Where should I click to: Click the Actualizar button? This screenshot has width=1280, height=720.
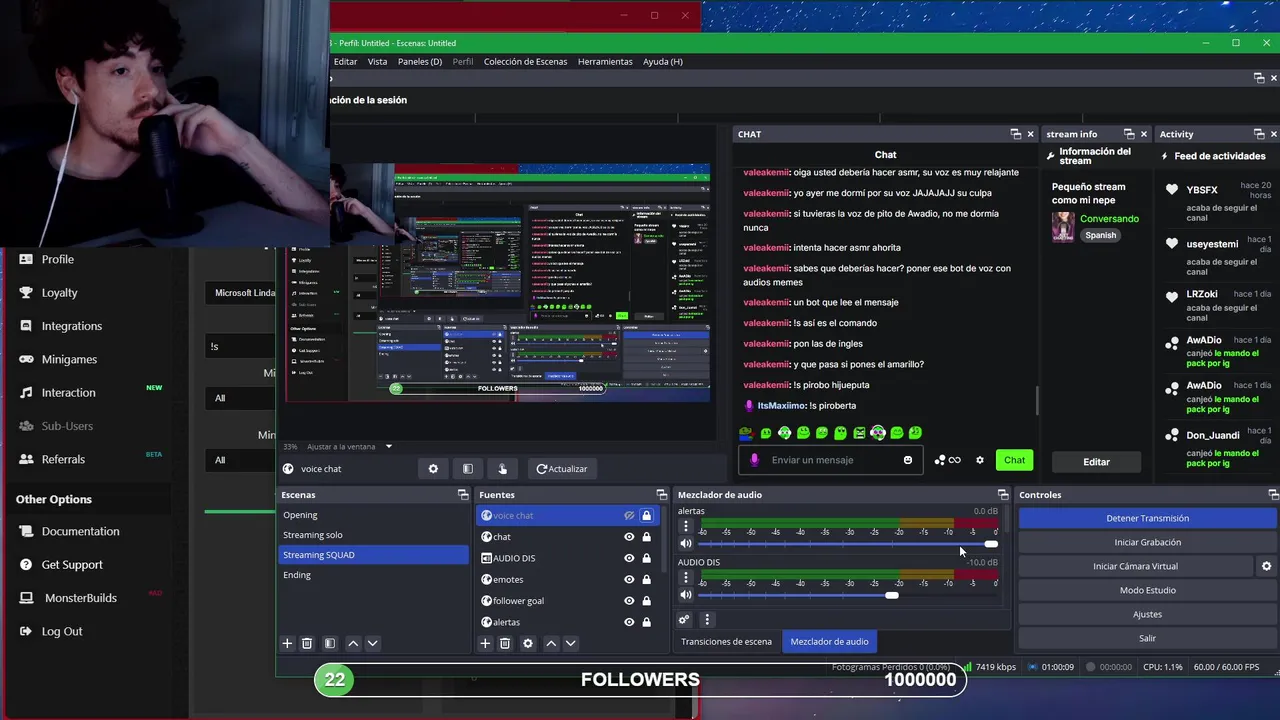click(562, 468)
